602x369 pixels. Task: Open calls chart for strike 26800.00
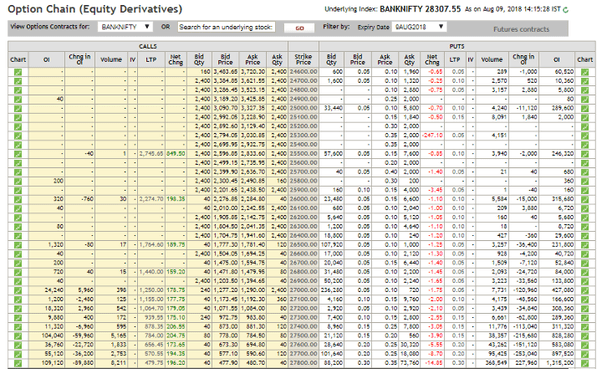18,272
